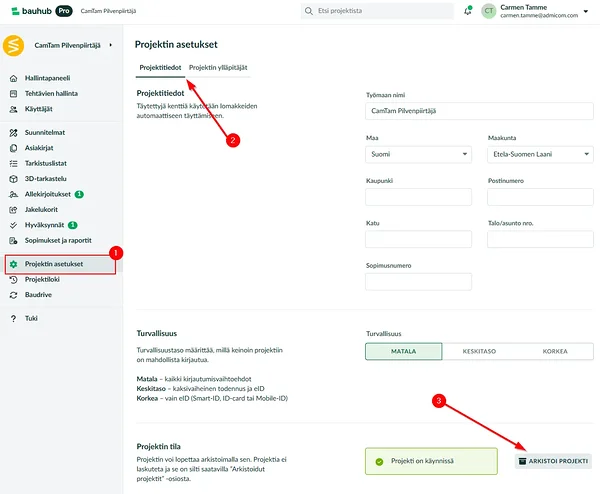Open Käyttäjät users icon in sidebar
The height and width of the screenshot is (494, 600).
tap(13, 109)
